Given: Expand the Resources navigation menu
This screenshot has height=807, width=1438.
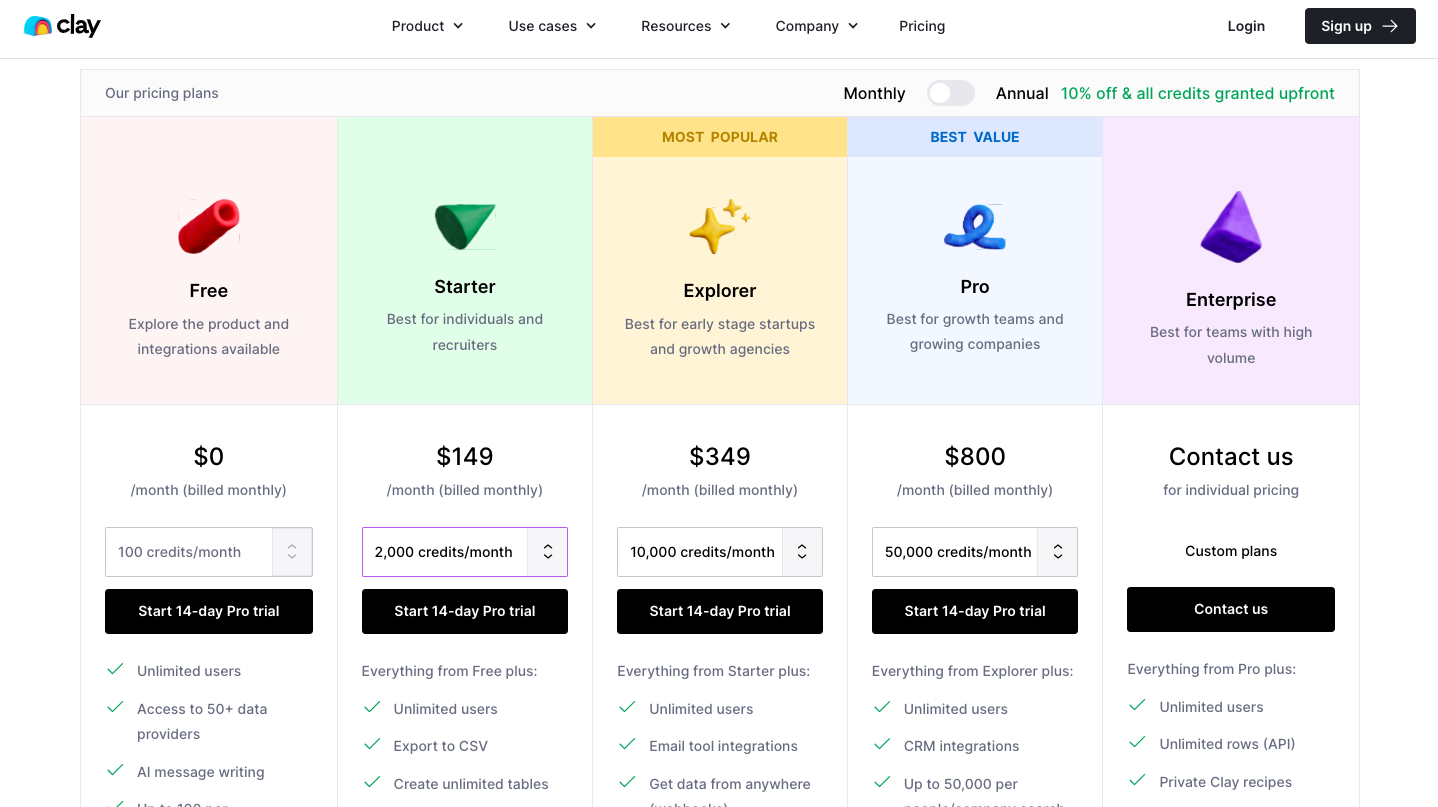Looking at the screenshot, I should pyautogui.click(x=686, y=26).
